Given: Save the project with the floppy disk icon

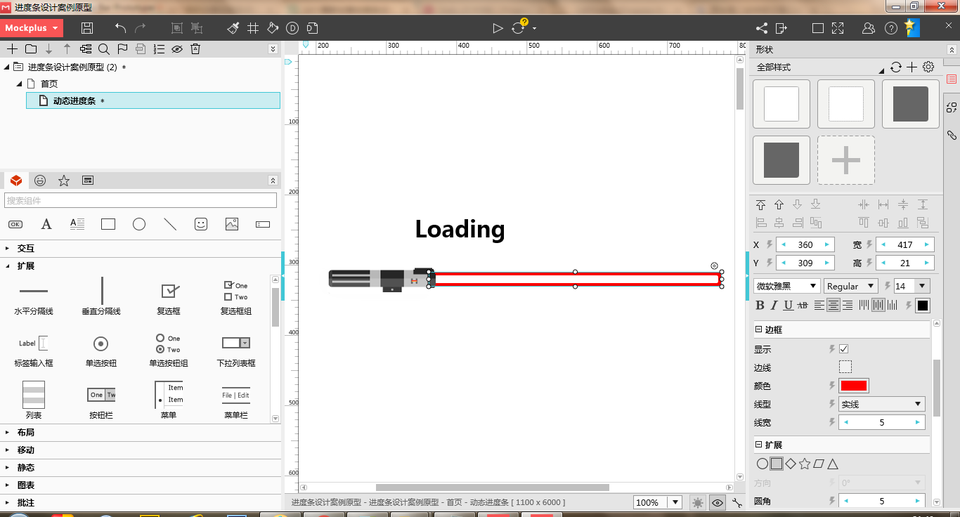Looking at the screenshot, I should (x=87, y=28).
